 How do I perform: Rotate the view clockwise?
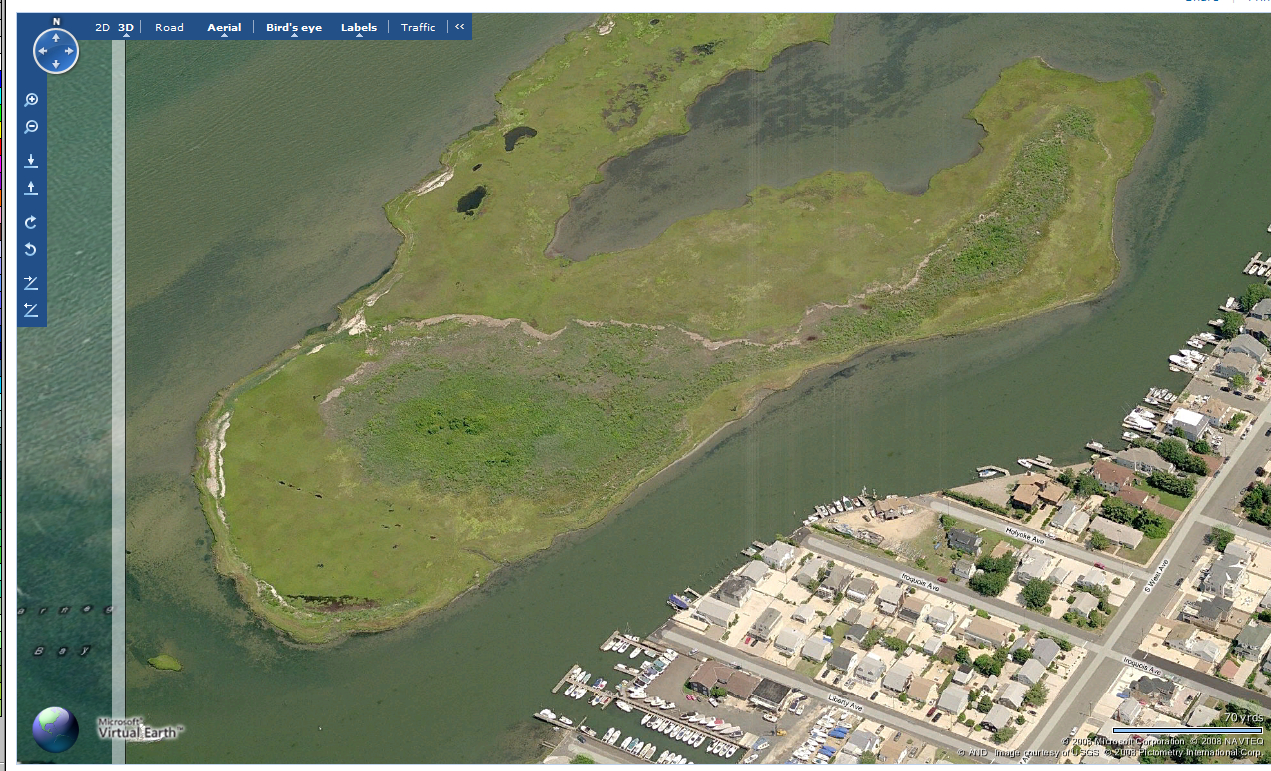pos(31,222)
